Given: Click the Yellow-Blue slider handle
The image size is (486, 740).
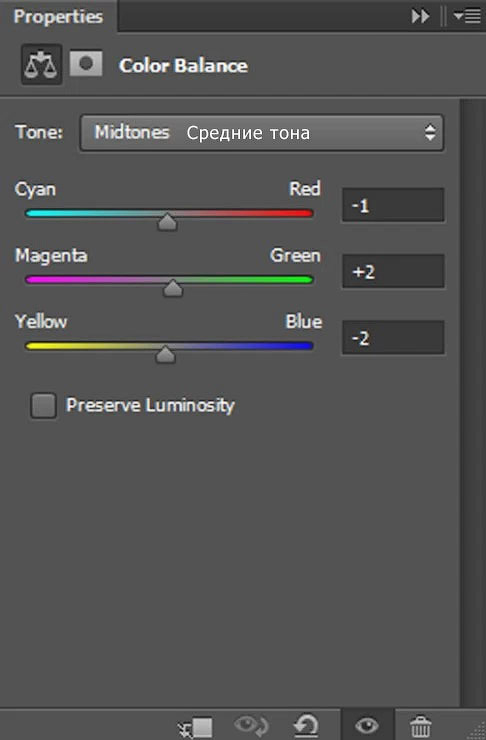Looking at the screenshot, I should (165, 354).
